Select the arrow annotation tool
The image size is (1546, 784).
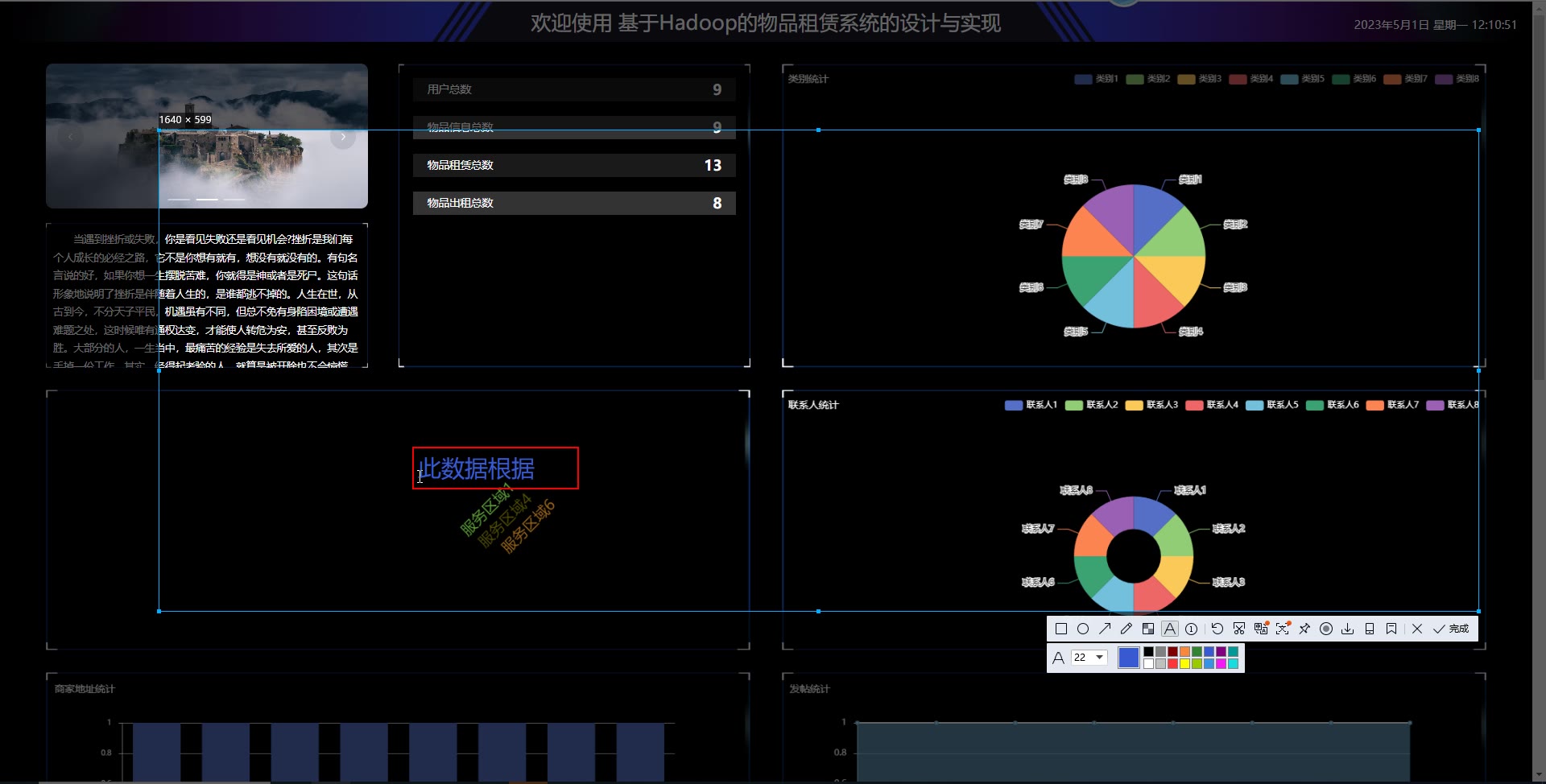coord(1105,629)
